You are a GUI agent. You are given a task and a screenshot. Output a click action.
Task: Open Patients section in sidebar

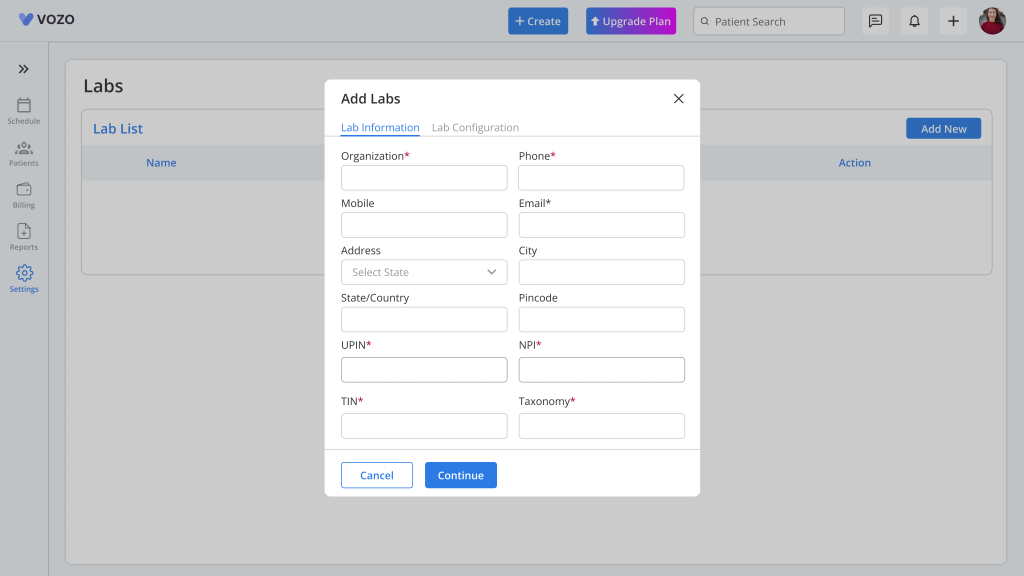(x=24, y=154)
